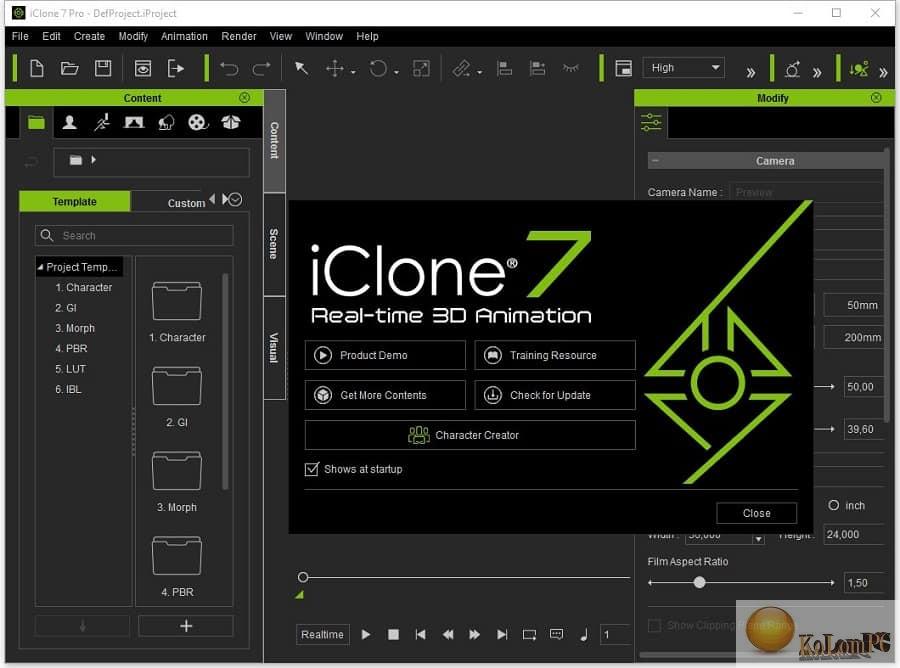
Task: Open Training Resource from welcome screen
Action: (x=555, y=355)
